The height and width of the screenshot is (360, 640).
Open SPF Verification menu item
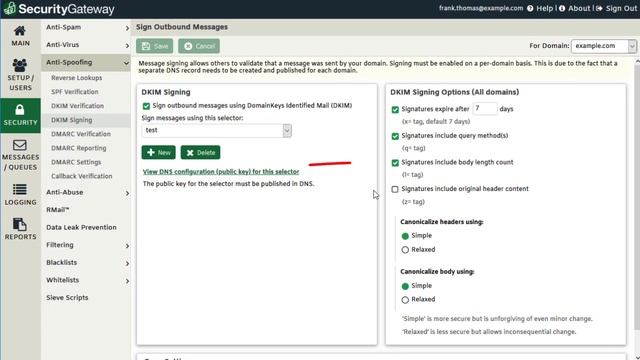(x=75, y=92)
